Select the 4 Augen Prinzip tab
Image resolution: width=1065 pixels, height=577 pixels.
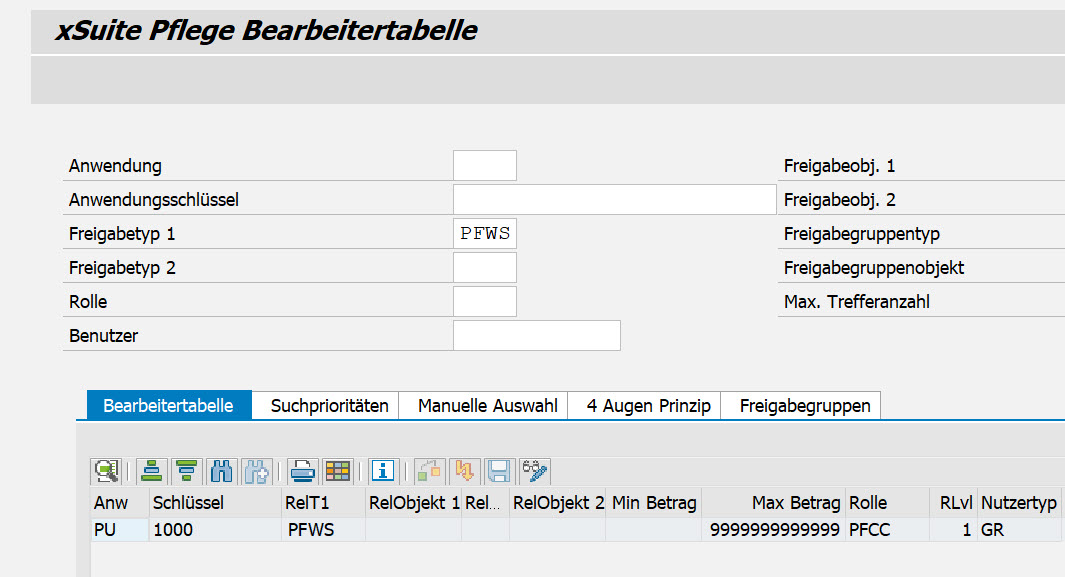point(648,405)
